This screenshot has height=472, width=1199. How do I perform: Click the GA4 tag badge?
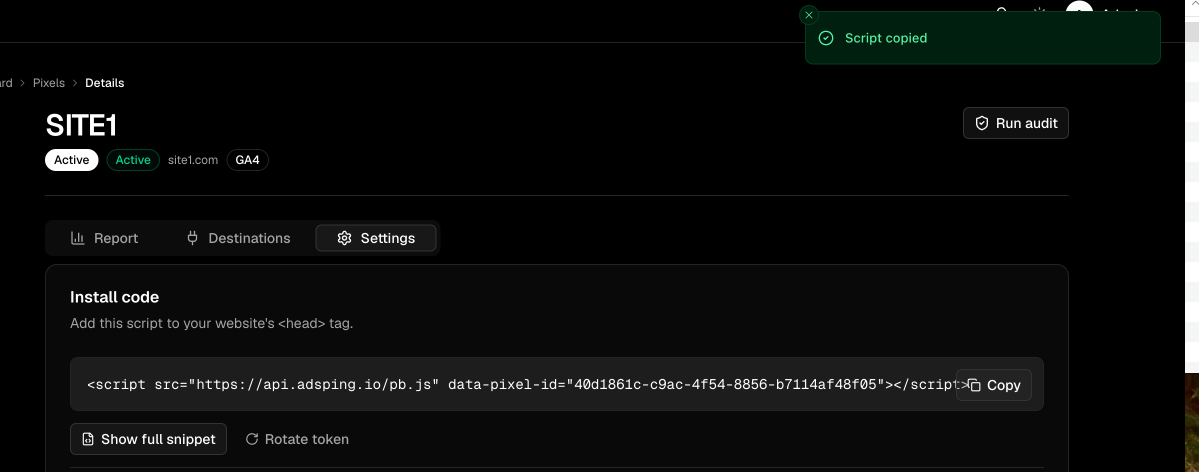248,160
